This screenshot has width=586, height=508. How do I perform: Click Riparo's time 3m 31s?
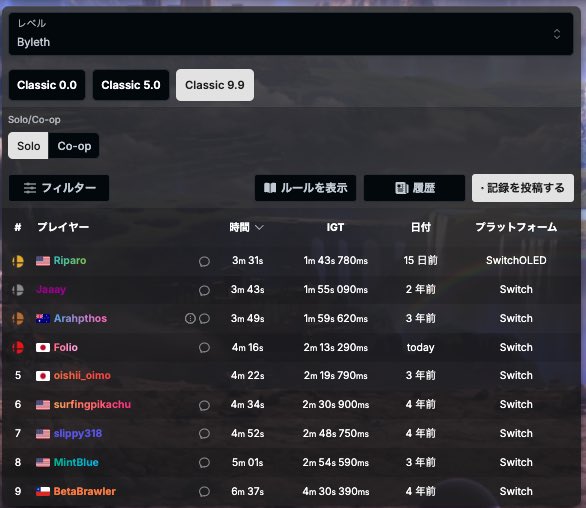(247, 261)
